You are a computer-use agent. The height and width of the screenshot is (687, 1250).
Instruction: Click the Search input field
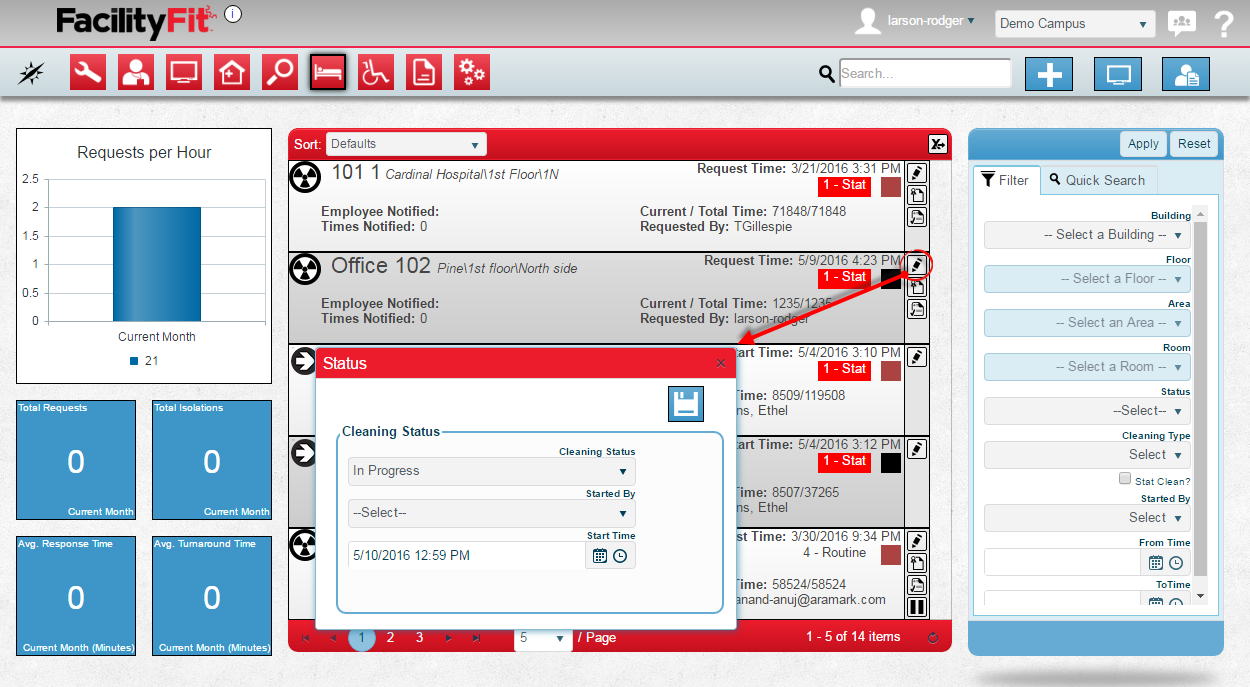[925, 74]
